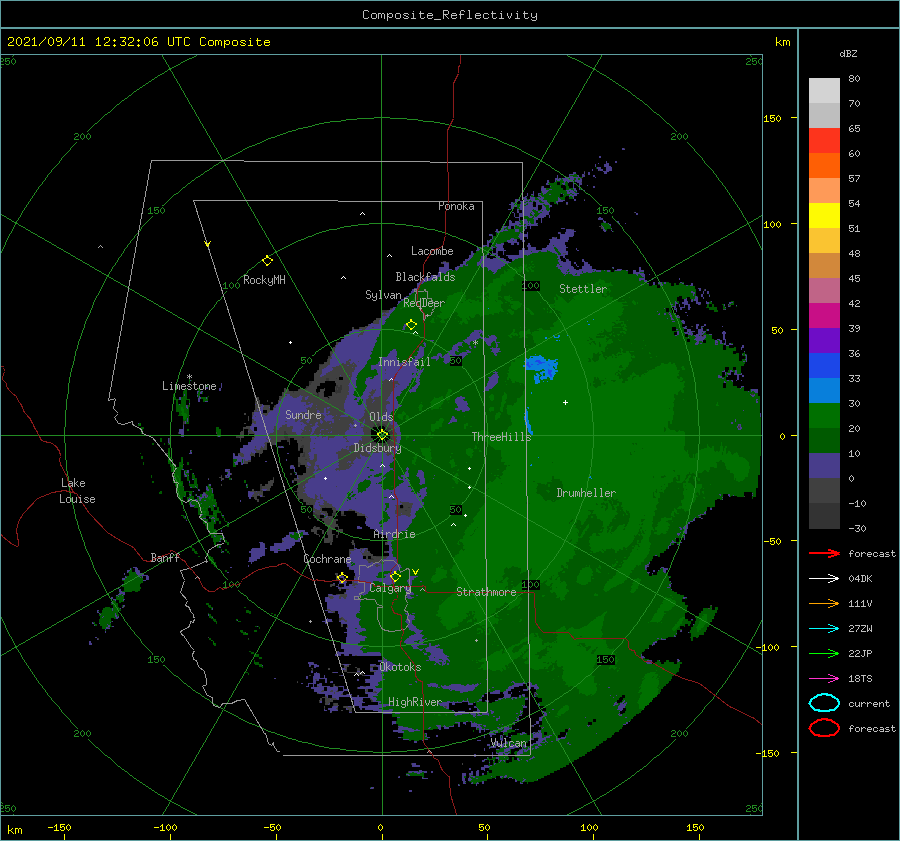Screen dimensions: 900x841
Task: Click the Lake Louise label
Action: pos(77,491)
